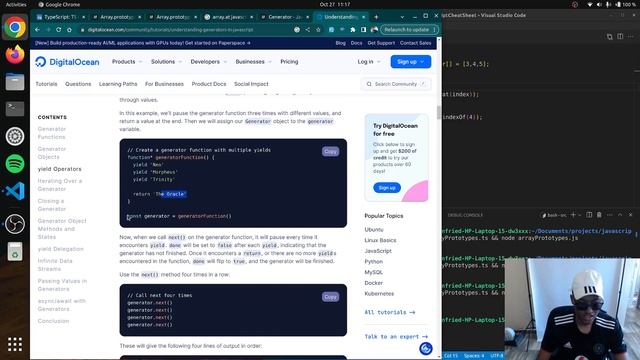The height and width of the screenshot is (360, 640).
Task: Click the DigitalOcean logo
Action: pyautogui.click(x=67, y=62)
